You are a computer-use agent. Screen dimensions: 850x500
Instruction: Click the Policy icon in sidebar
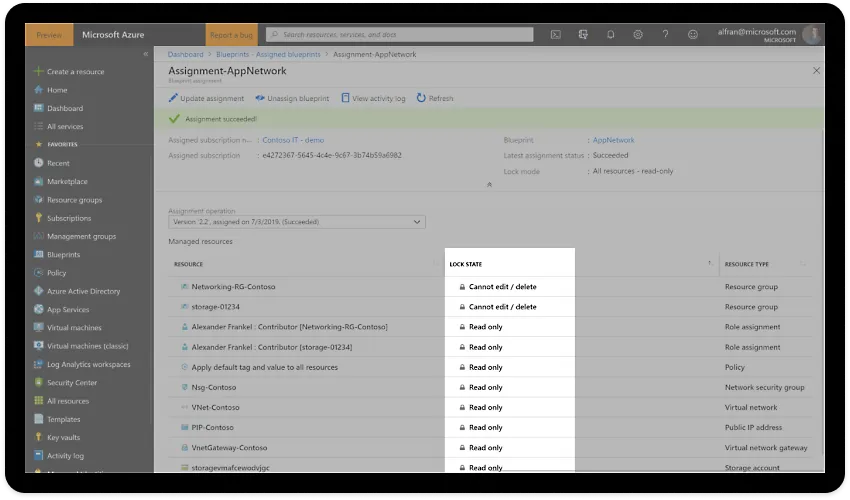point(38,273)
